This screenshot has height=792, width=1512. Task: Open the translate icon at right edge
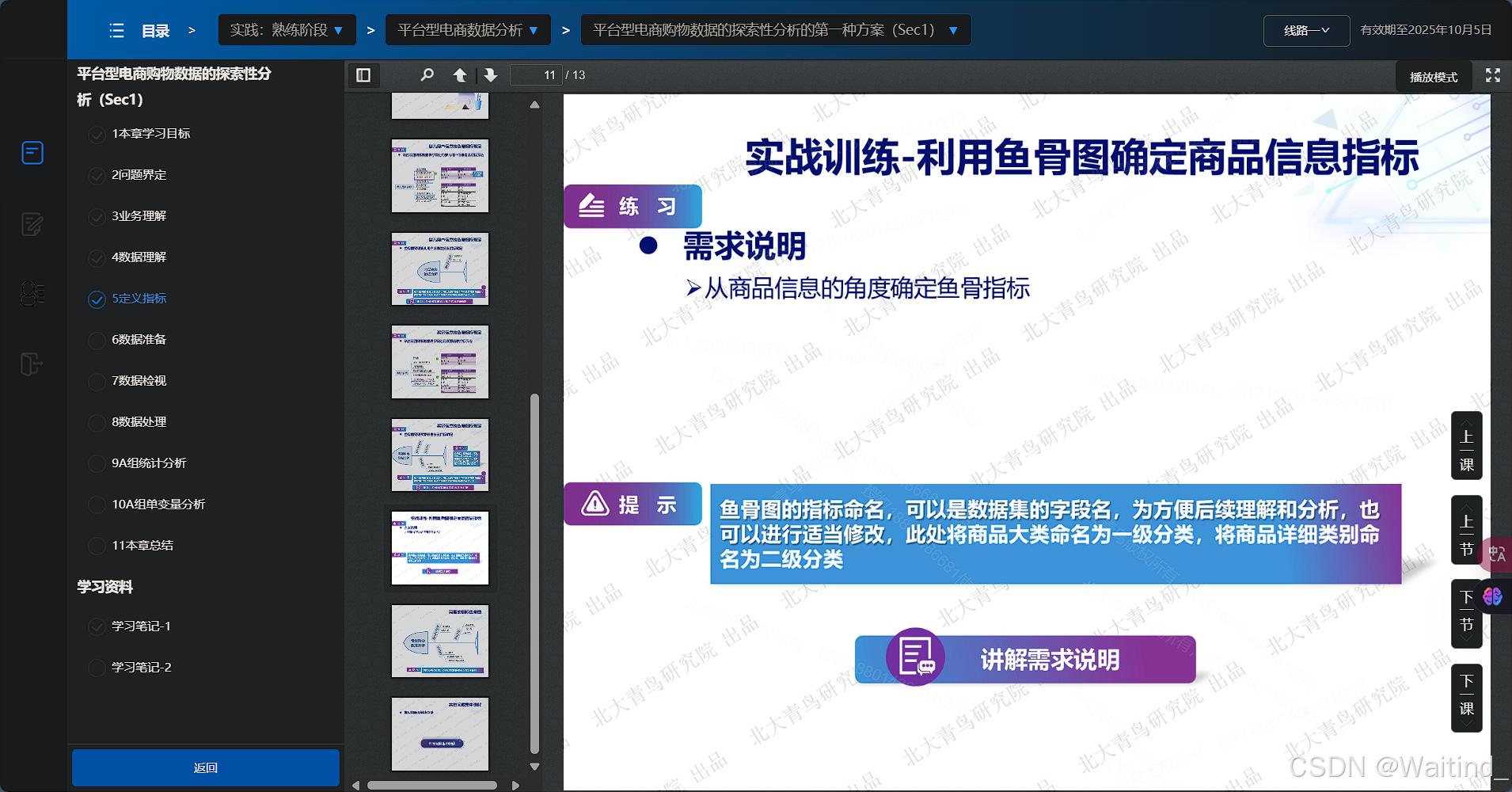(1496, 554)
